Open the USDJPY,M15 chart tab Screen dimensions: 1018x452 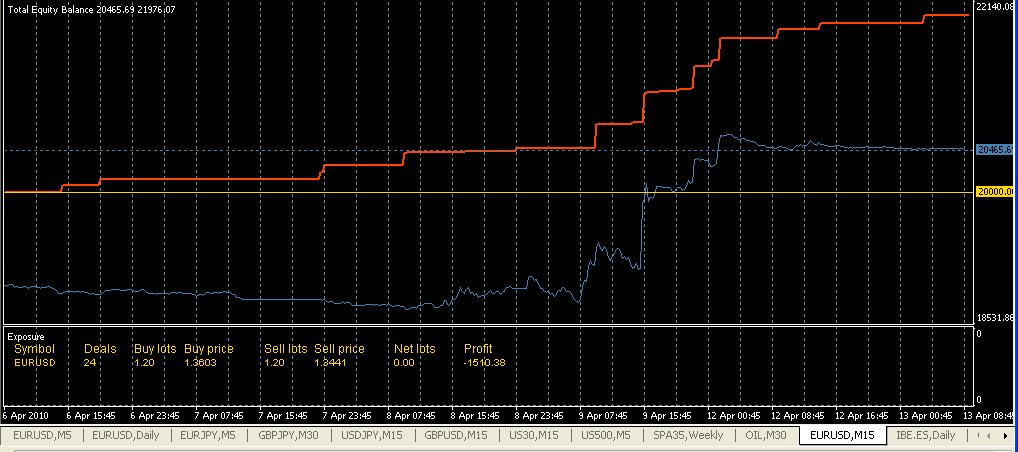pyautogui.click(x=373, y=434)
